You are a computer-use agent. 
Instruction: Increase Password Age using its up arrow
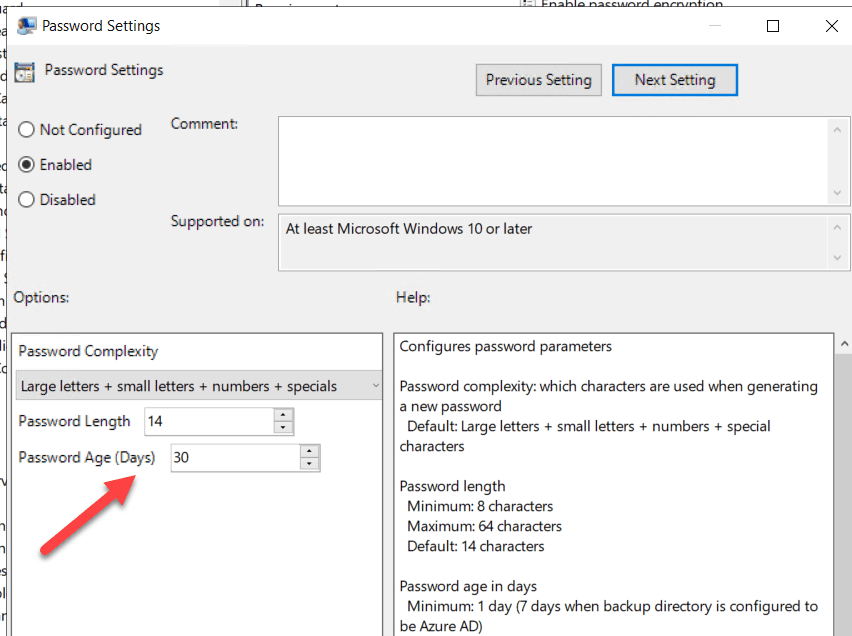309,452
